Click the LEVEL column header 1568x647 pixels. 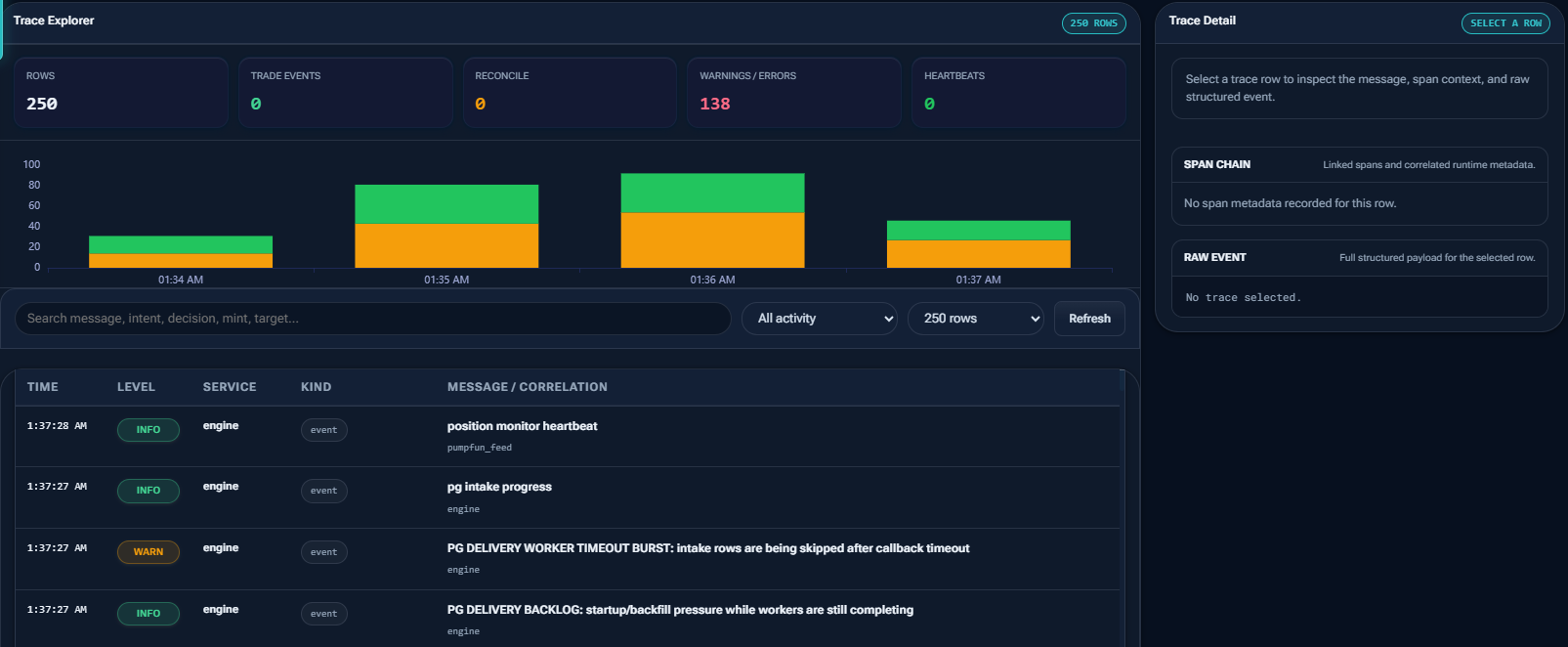tap(136, 387)
